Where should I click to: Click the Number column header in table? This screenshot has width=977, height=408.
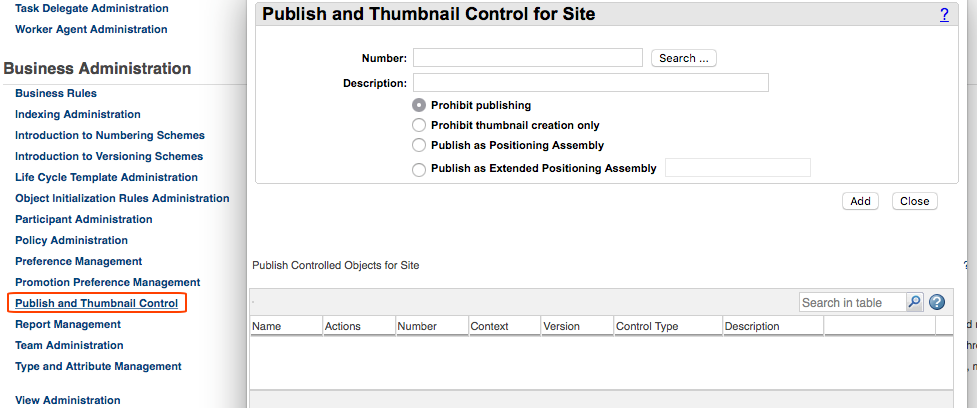coord(418,326)
